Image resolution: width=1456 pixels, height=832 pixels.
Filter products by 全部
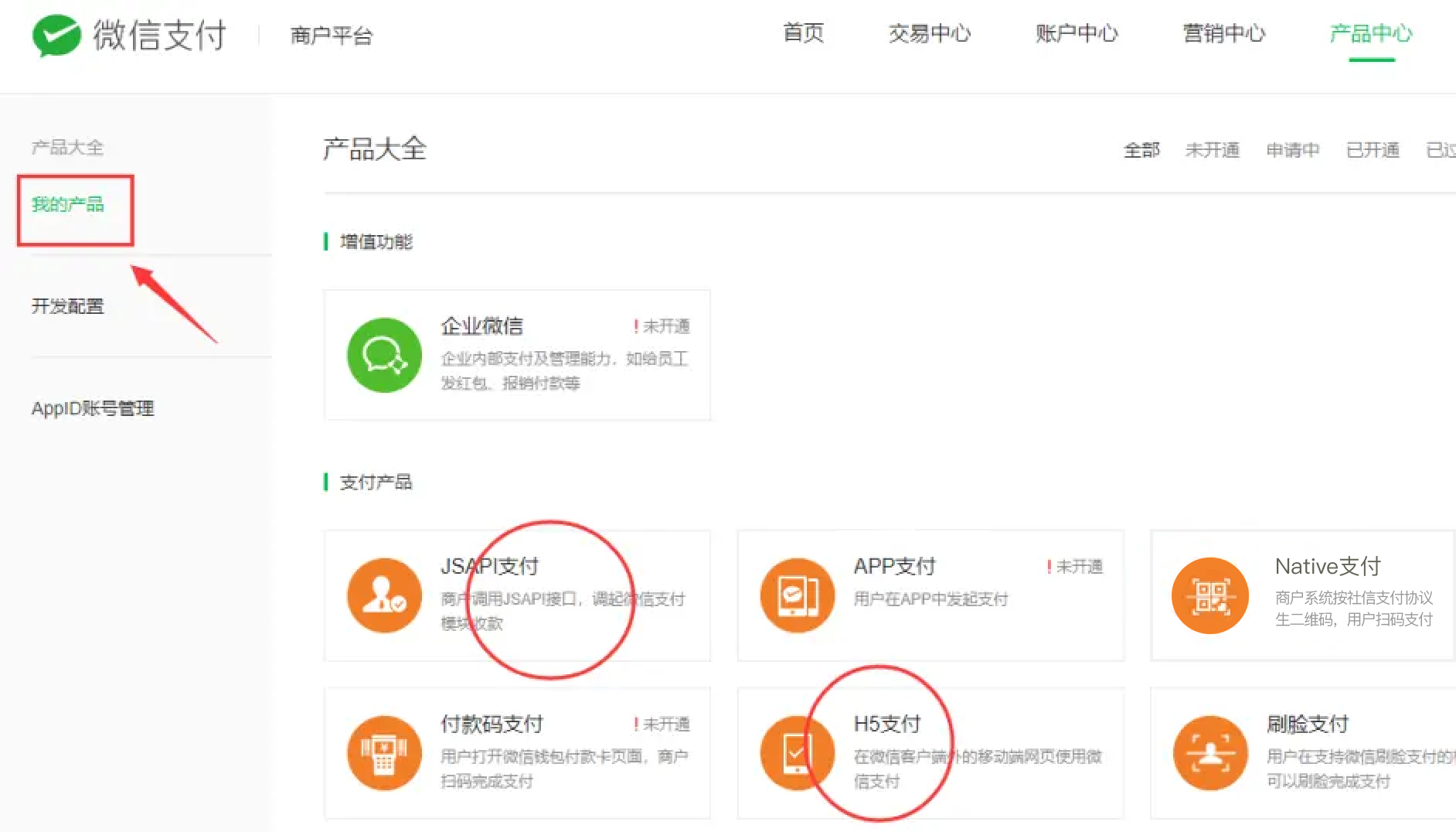pyautogui.click(x=1141, y=150)
